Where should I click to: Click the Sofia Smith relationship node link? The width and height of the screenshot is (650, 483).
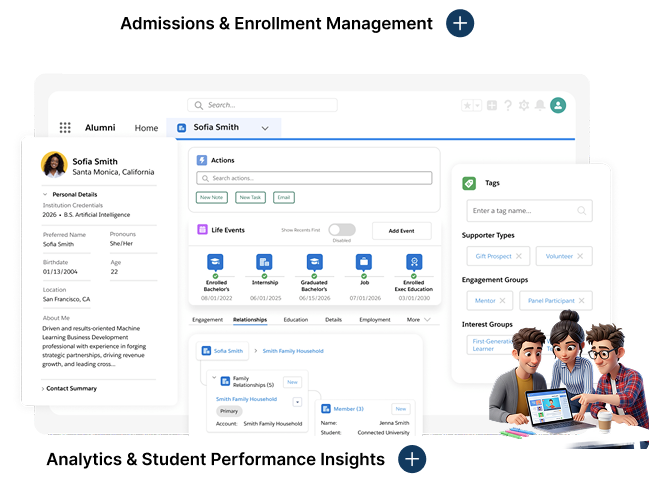[x=228, y=351]
